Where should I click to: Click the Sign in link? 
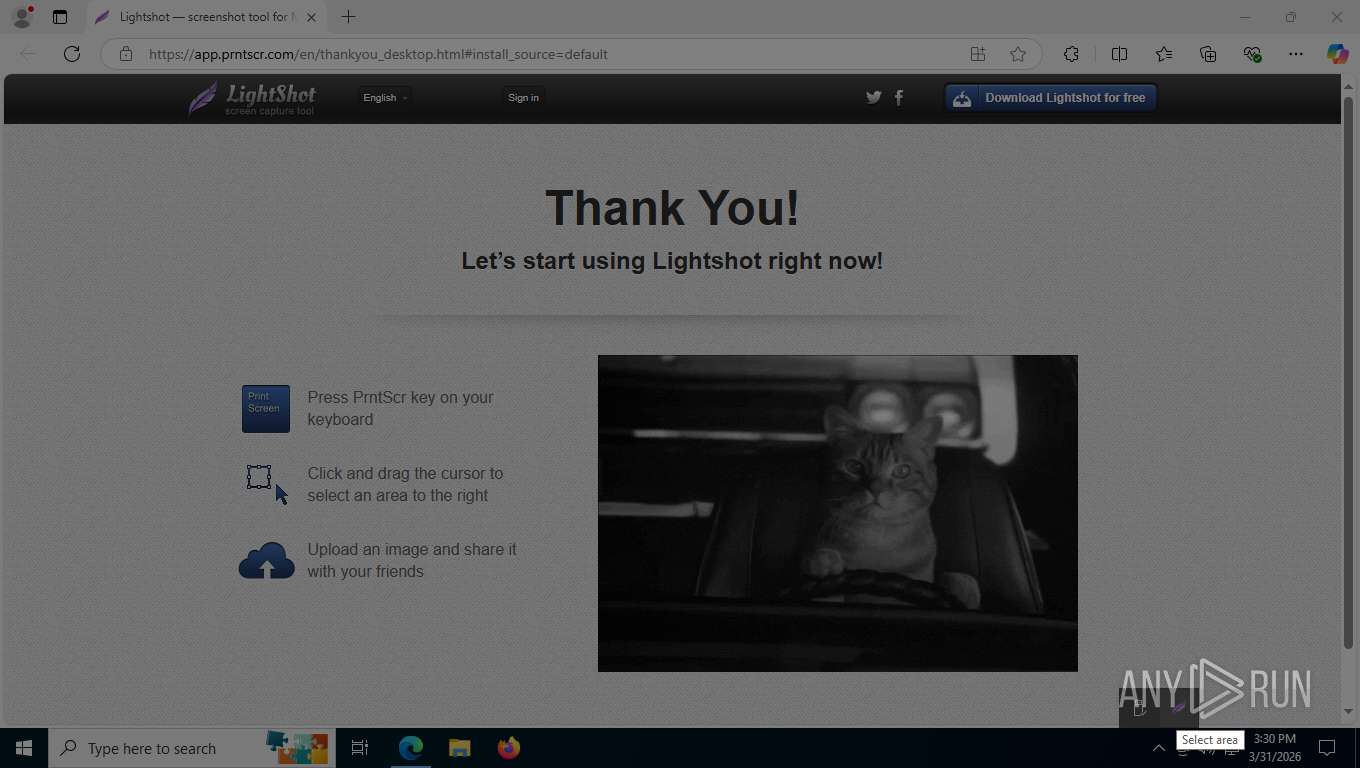(x=523, y=97)
